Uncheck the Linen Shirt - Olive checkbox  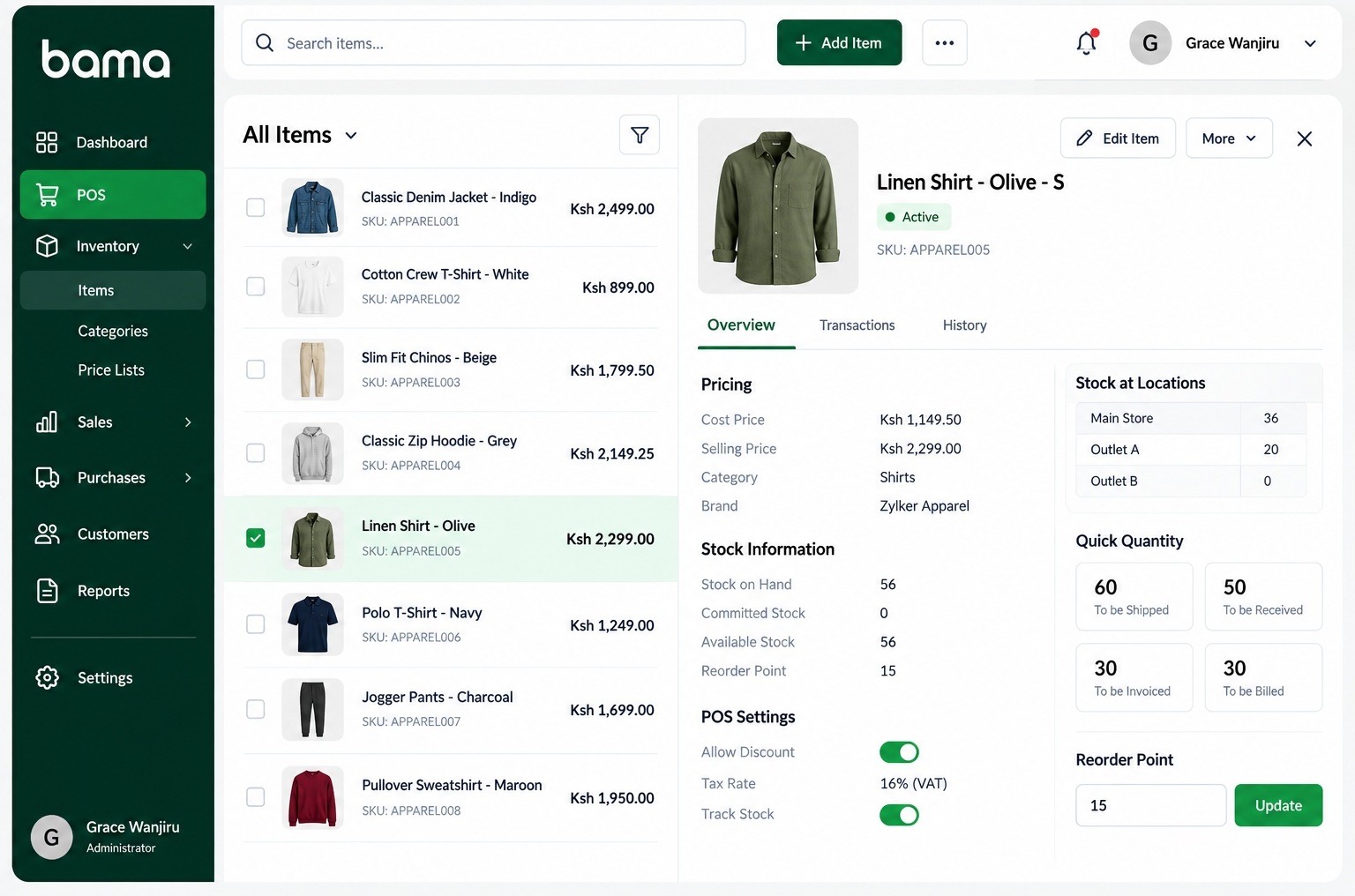255,538
